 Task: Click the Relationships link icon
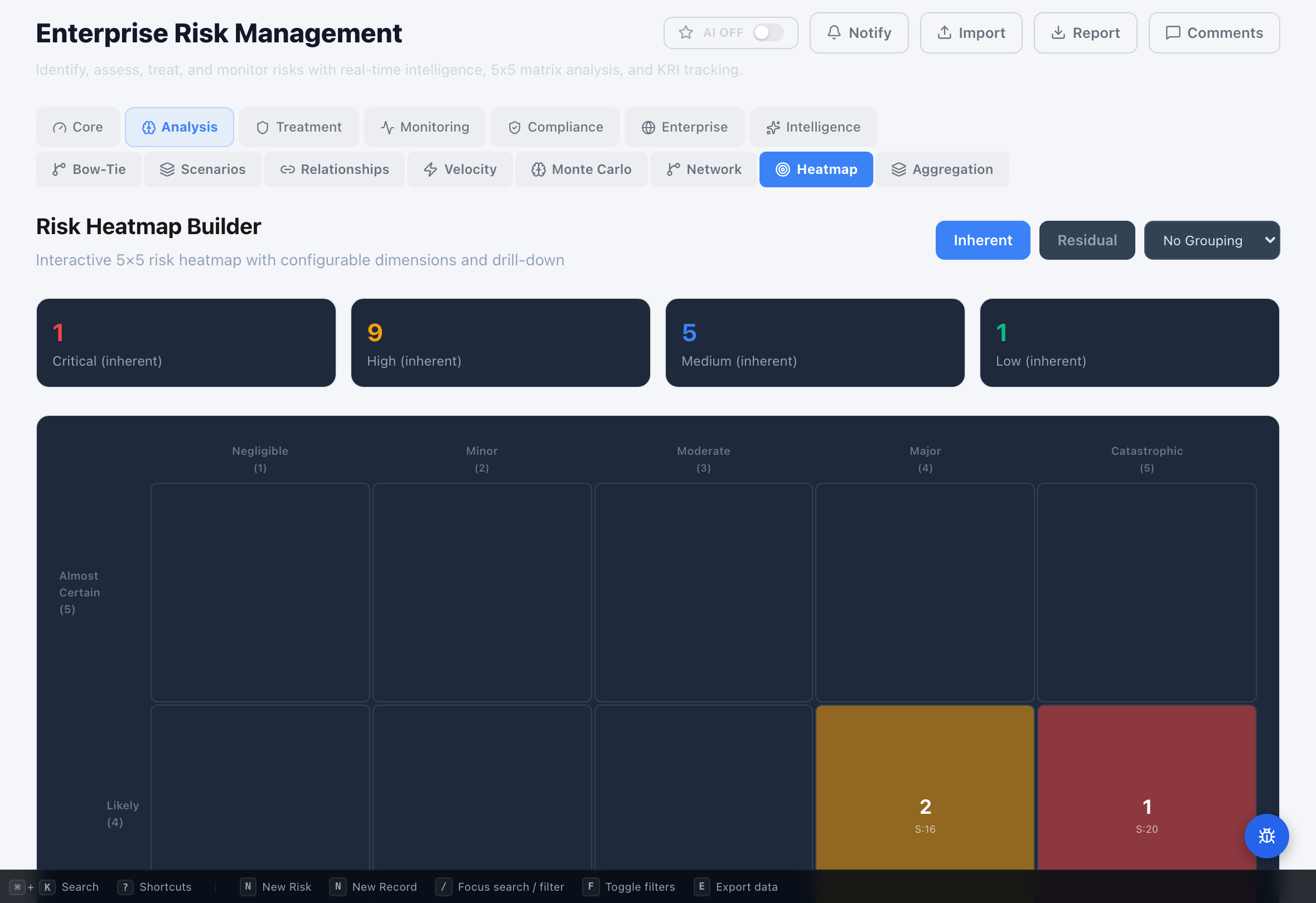click(287, 169)
